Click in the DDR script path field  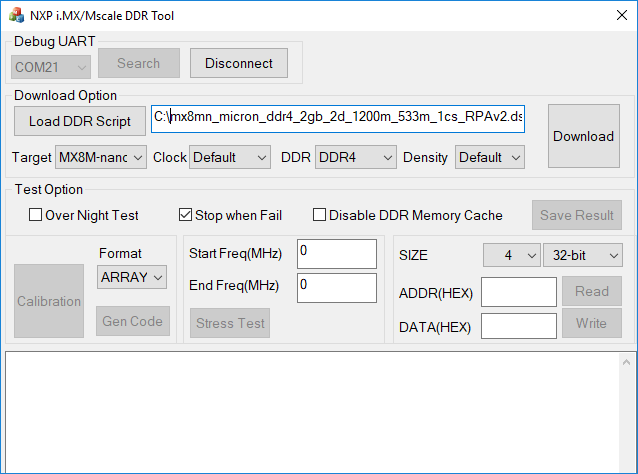[337, 118]
